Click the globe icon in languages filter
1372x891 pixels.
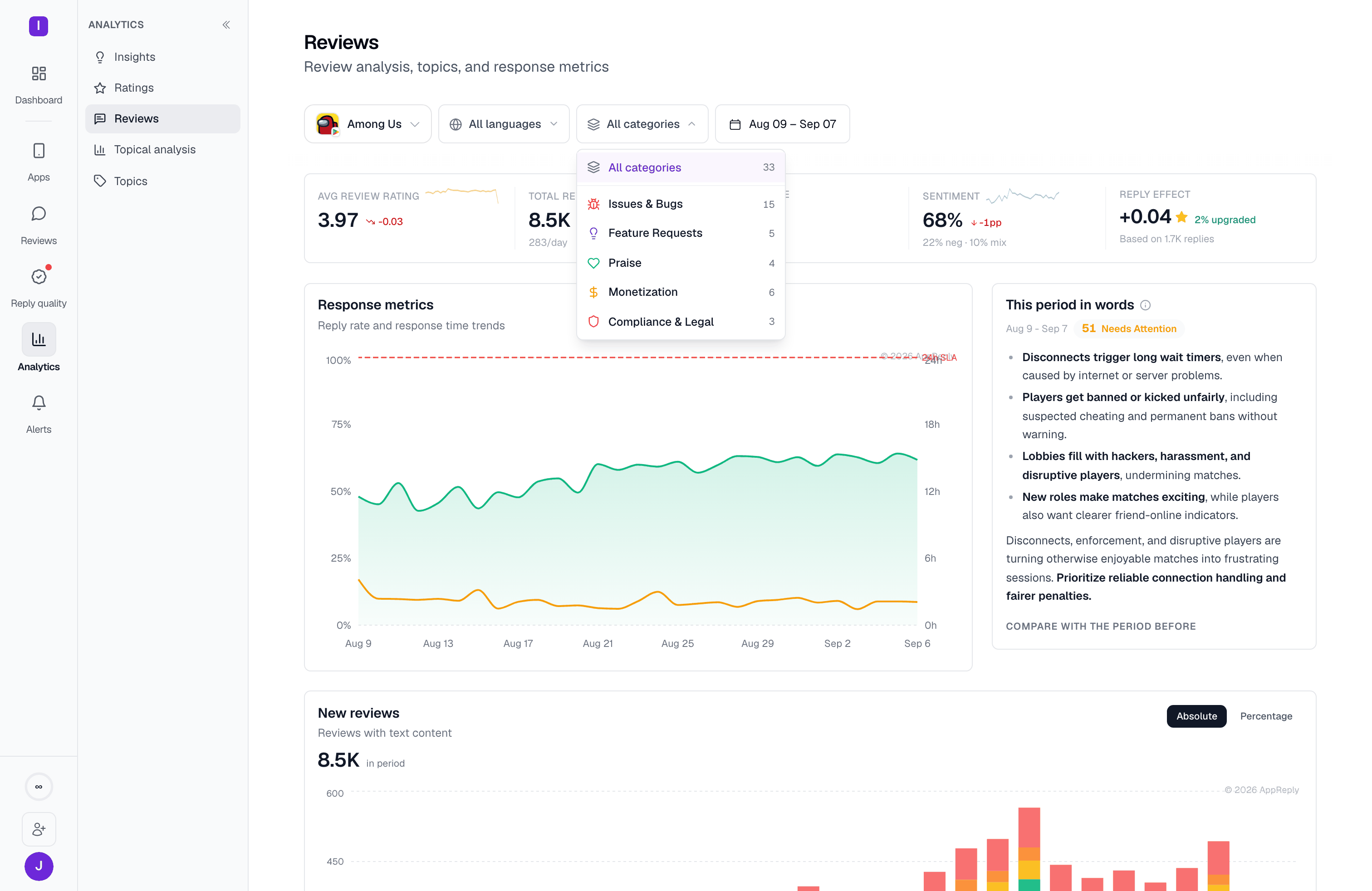(x=456, y=124)
